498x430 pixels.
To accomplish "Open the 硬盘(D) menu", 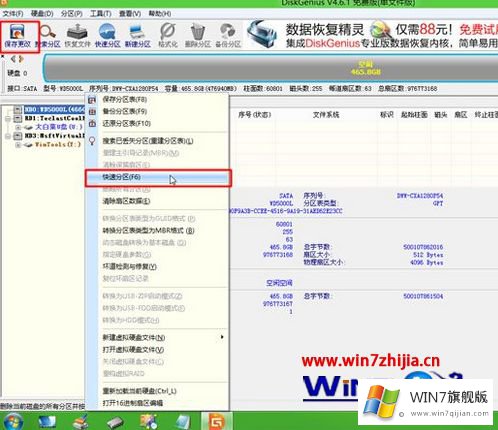I will tap(42, 14).
